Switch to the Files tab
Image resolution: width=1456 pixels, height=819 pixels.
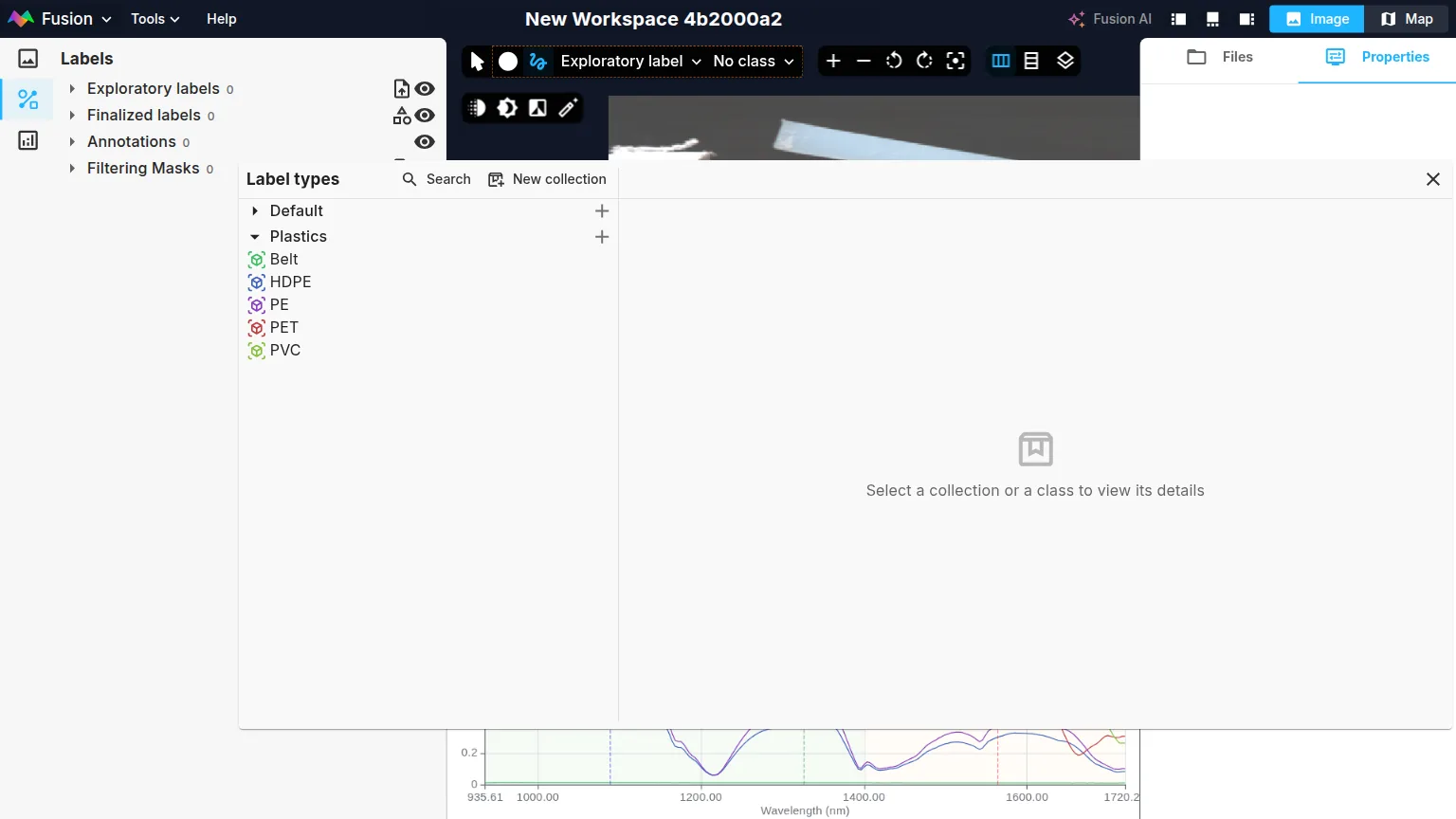pos(1220,57)
